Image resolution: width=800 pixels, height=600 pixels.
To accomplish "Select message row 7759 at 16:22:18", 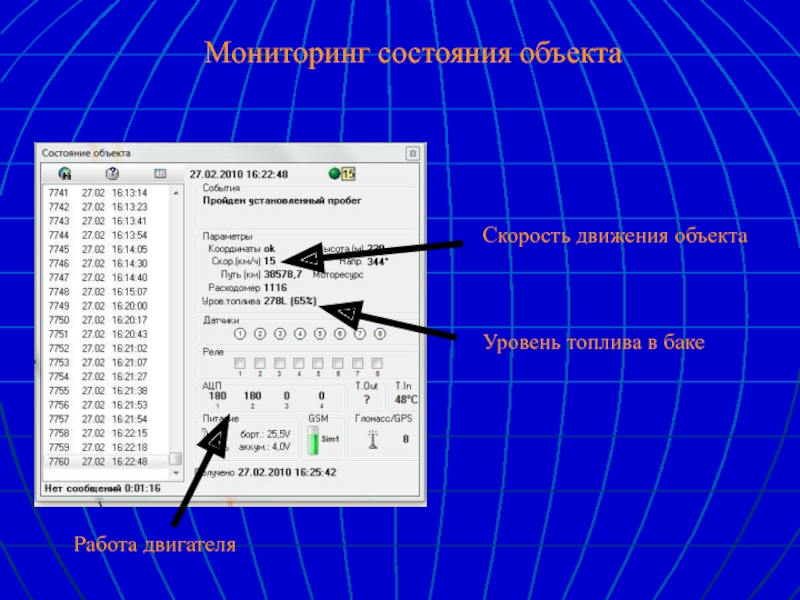I will 106,447.
